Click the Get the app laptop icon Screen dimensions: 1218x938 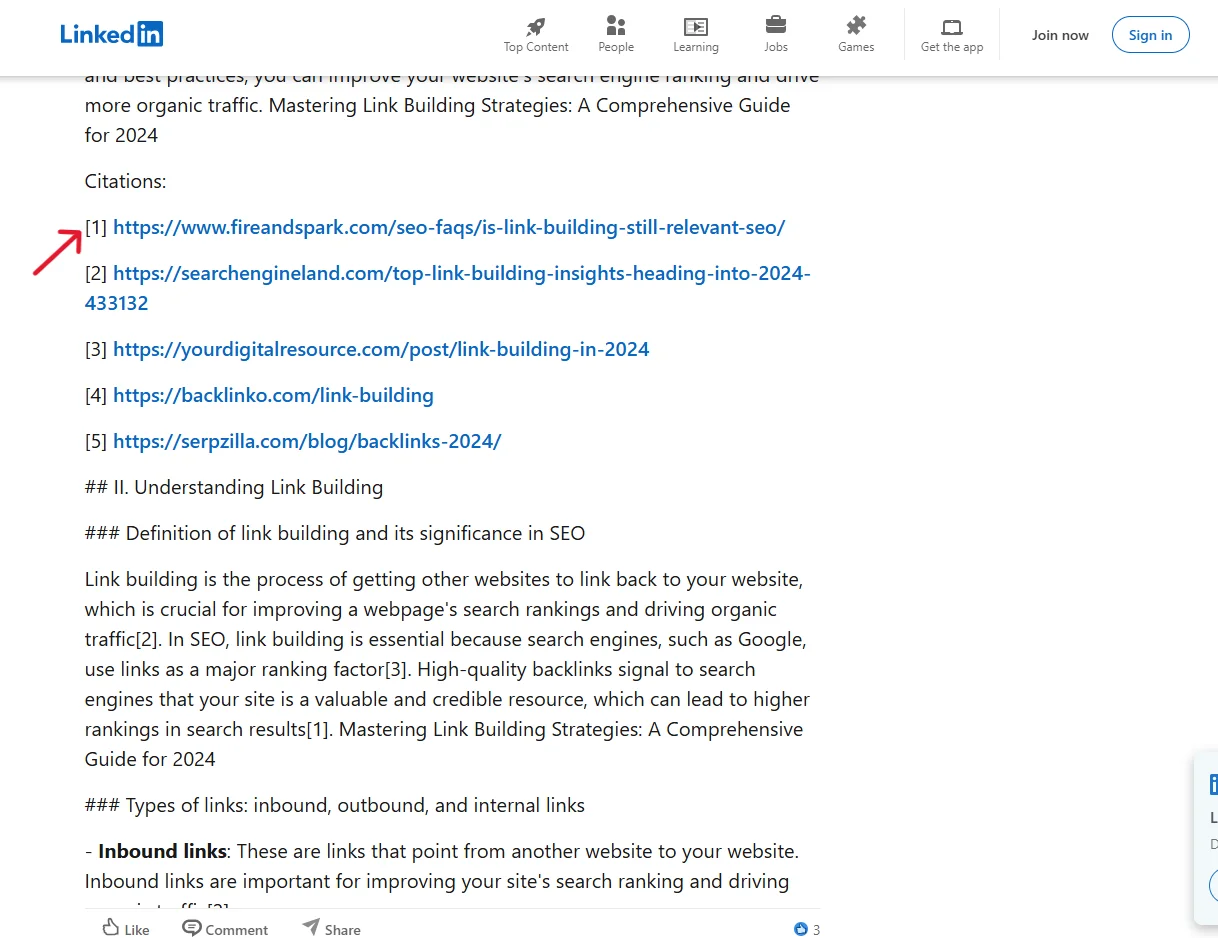pyautogui.click(x=951, y=28)
